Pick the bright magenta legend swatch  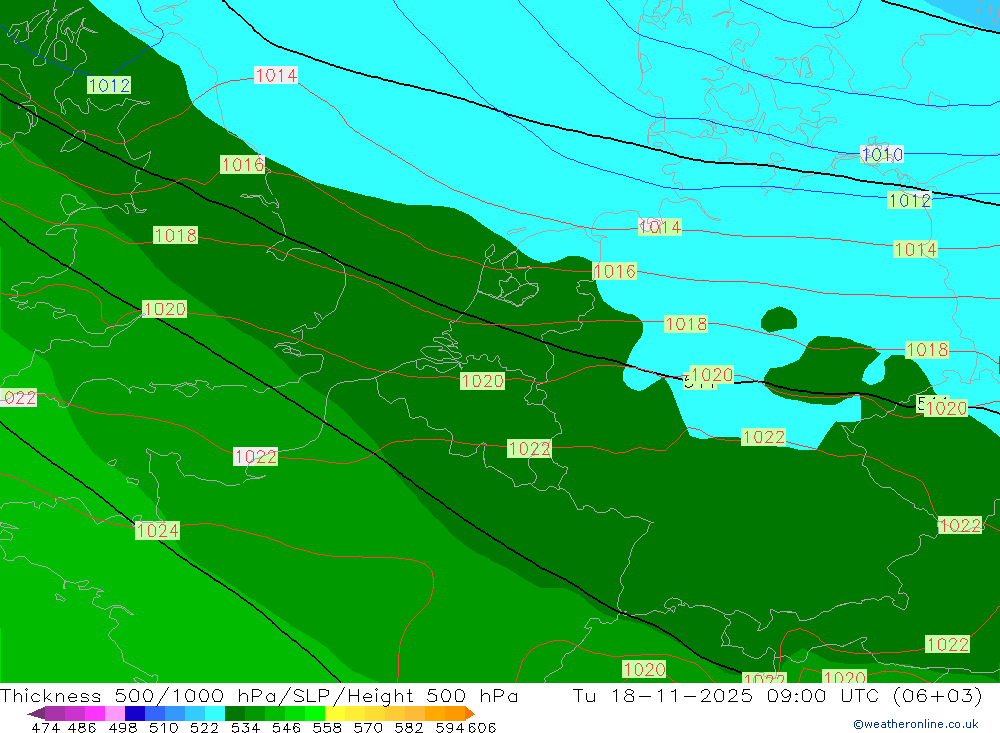(95, 713)
